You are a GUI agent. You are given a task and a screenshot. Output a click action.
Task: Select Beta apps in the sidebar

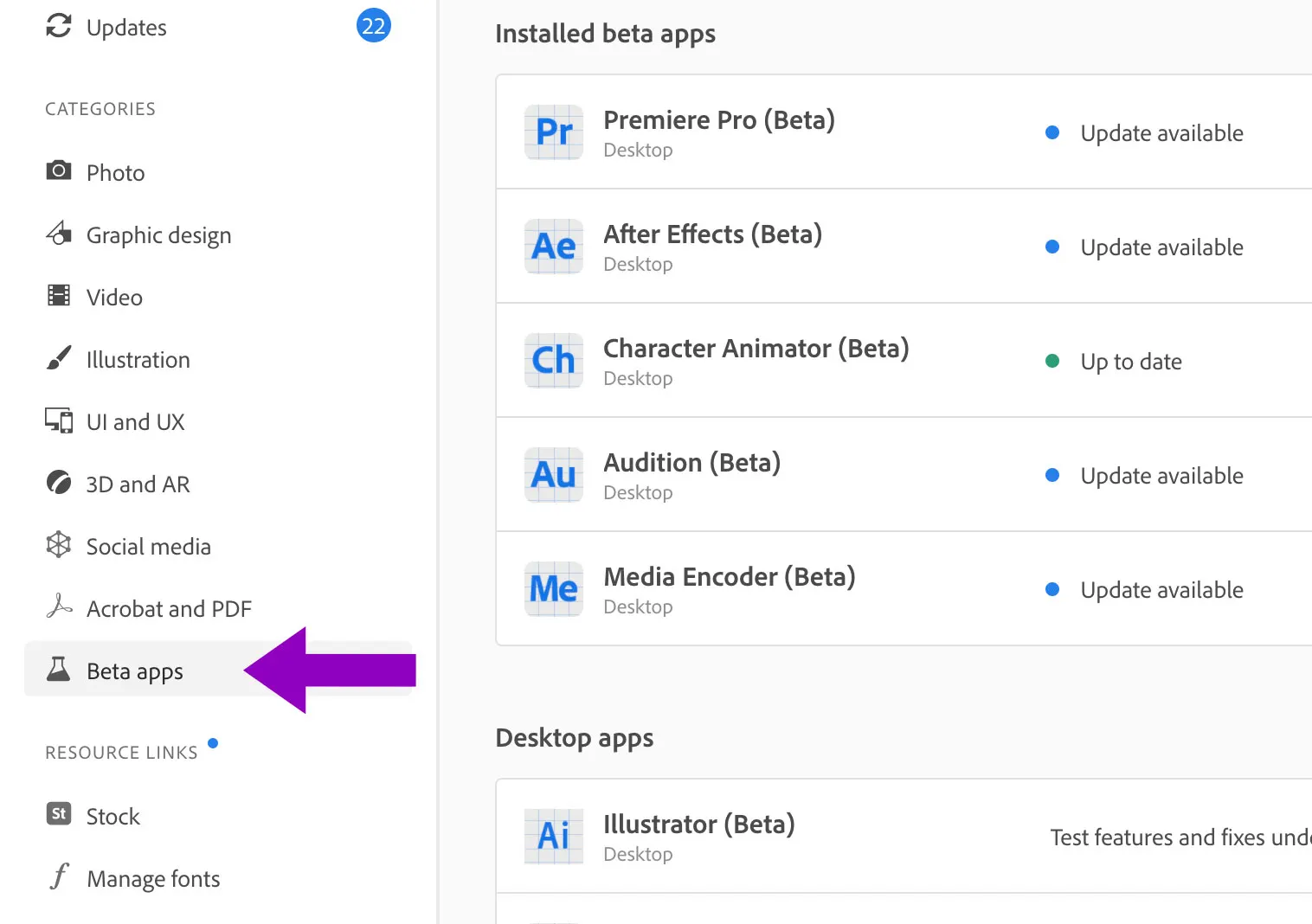pos(135,671)
